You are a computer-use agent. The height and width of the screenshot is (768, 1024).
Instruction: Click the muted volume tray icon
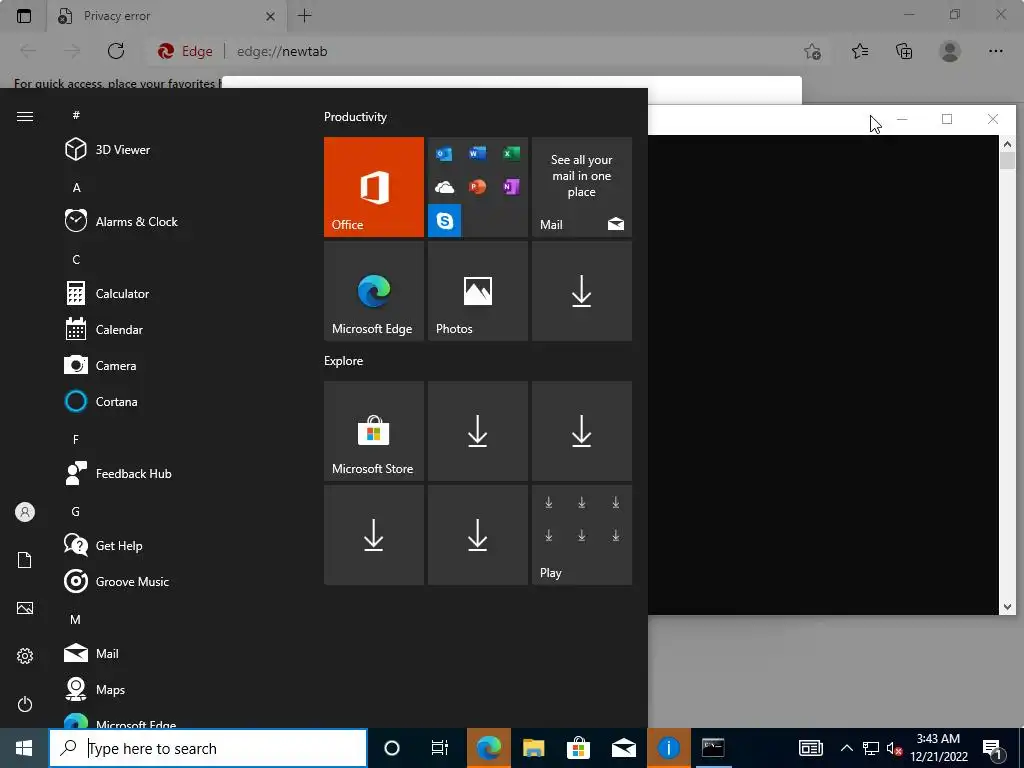click(894, 748)
